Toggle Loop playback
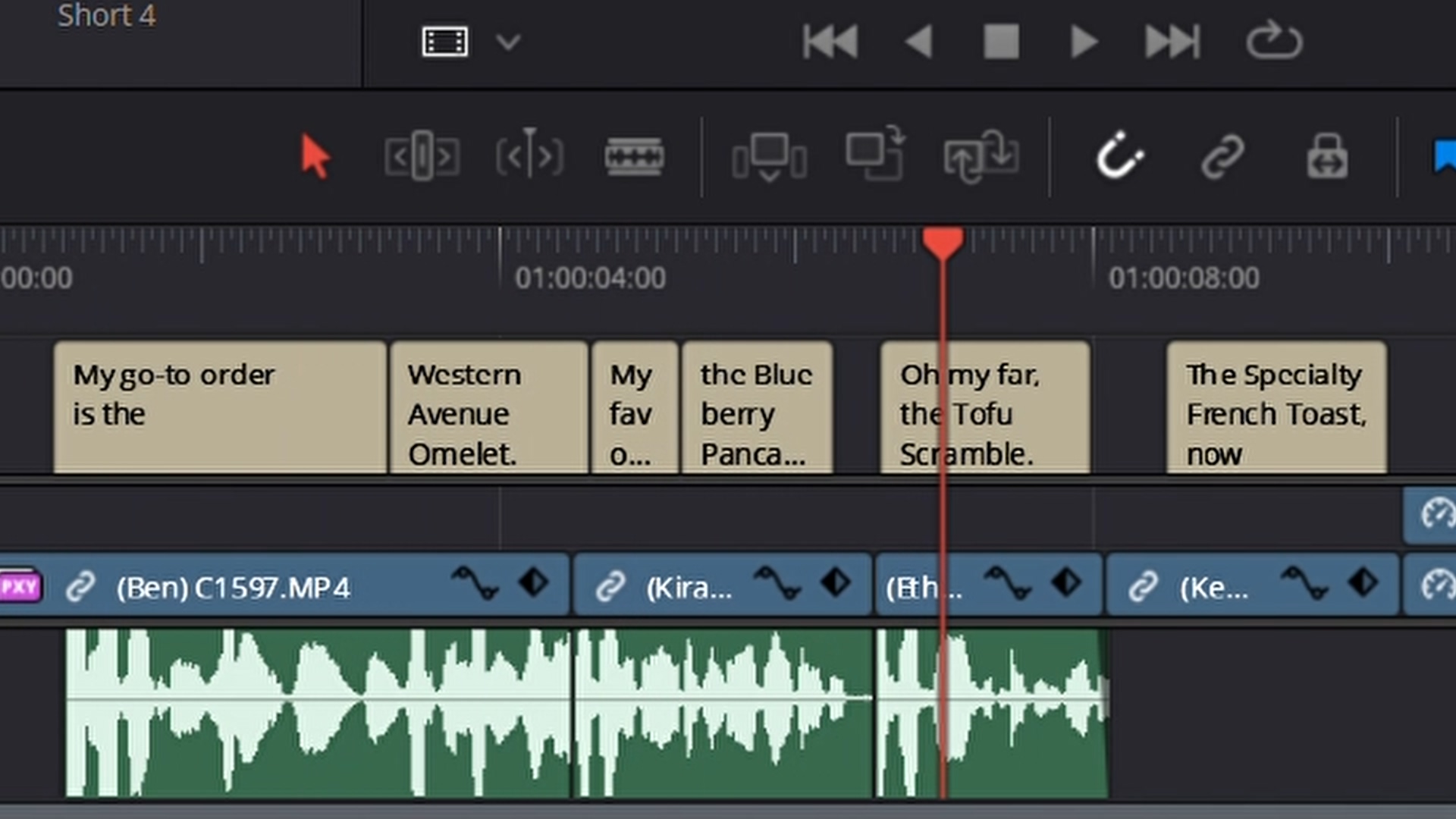Image resolution: width=1456 pixels, height=819 pixels. pos(1274,41)
